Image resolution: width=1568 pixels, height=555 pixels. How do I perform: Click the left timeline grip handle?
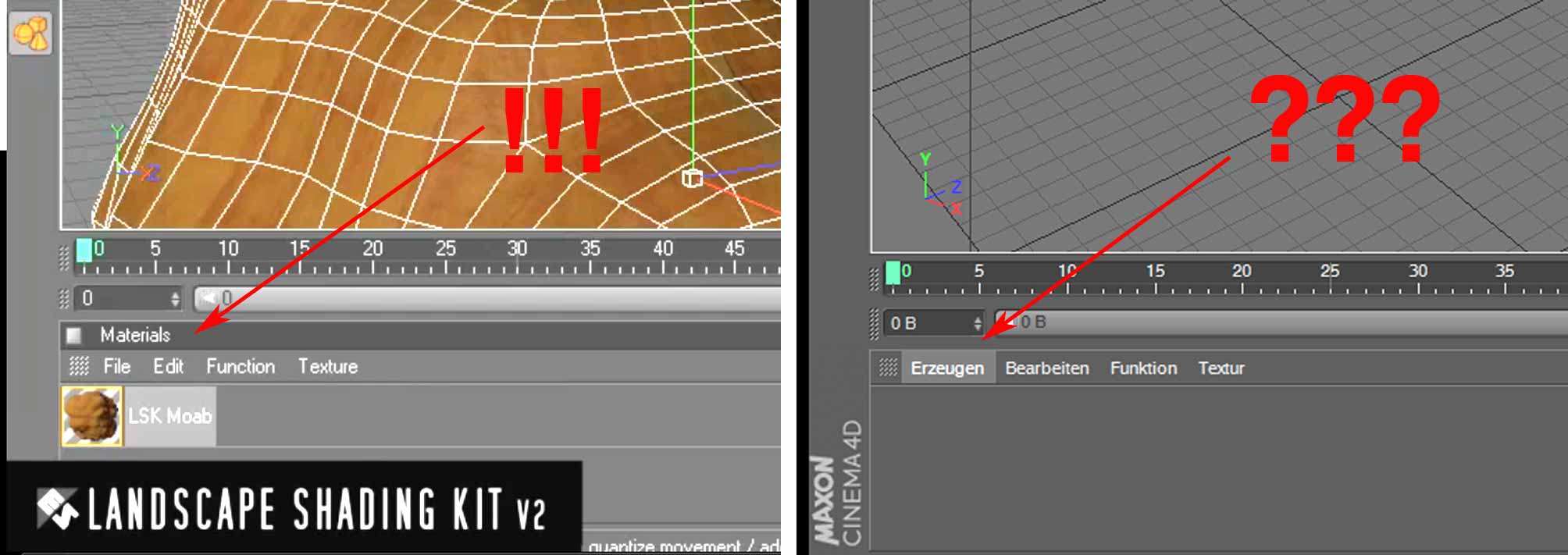pyautogui.click(x=65, y=258)
